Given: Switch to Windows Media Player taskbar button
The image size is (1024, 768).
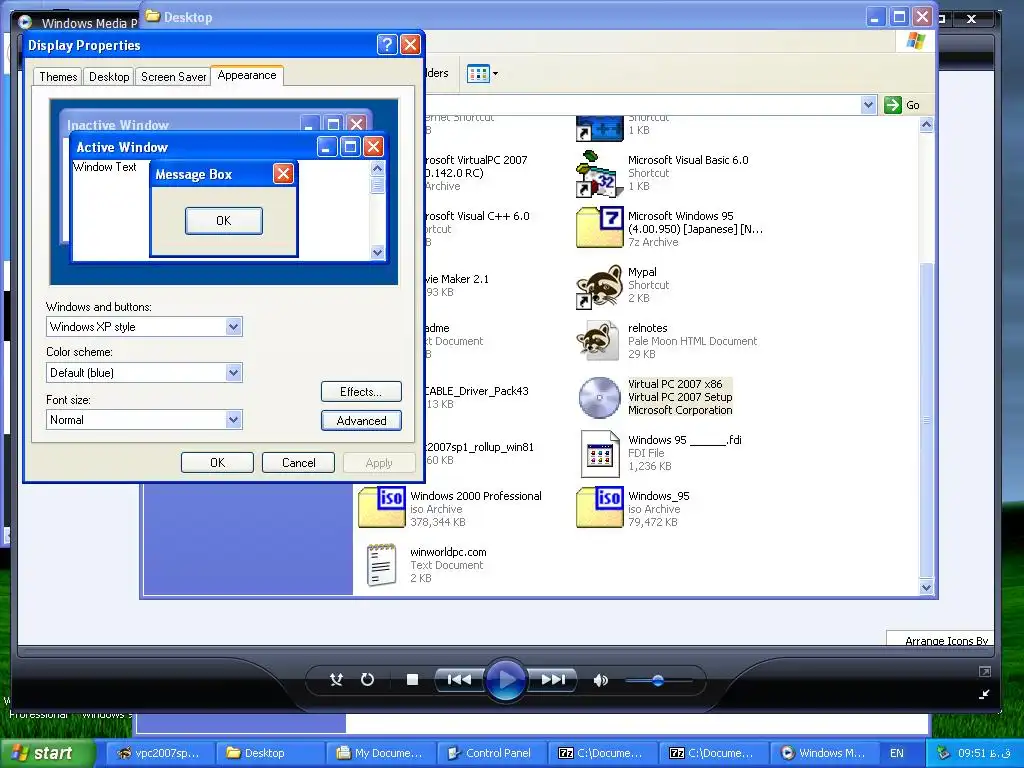Looking at the screenshot, I should pyautogui.click(x=823, y=753).
